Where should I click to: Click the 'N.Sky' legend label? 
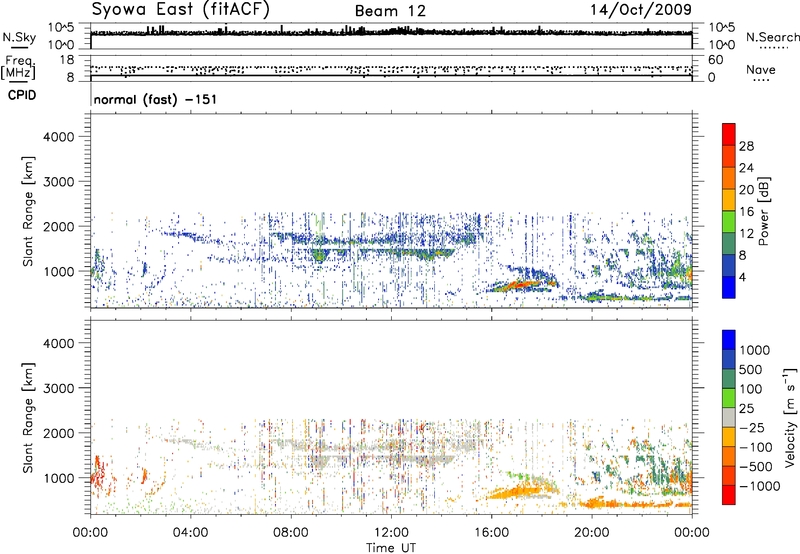point(19,37)
